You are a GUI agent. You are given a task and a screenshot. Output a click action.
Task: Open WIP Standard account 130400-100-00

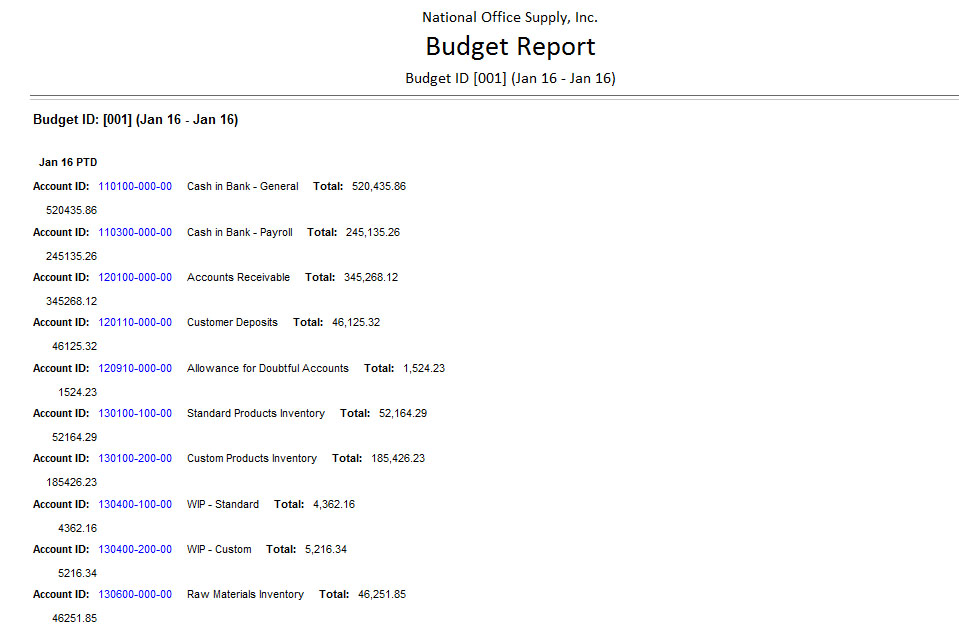(135, 504)
